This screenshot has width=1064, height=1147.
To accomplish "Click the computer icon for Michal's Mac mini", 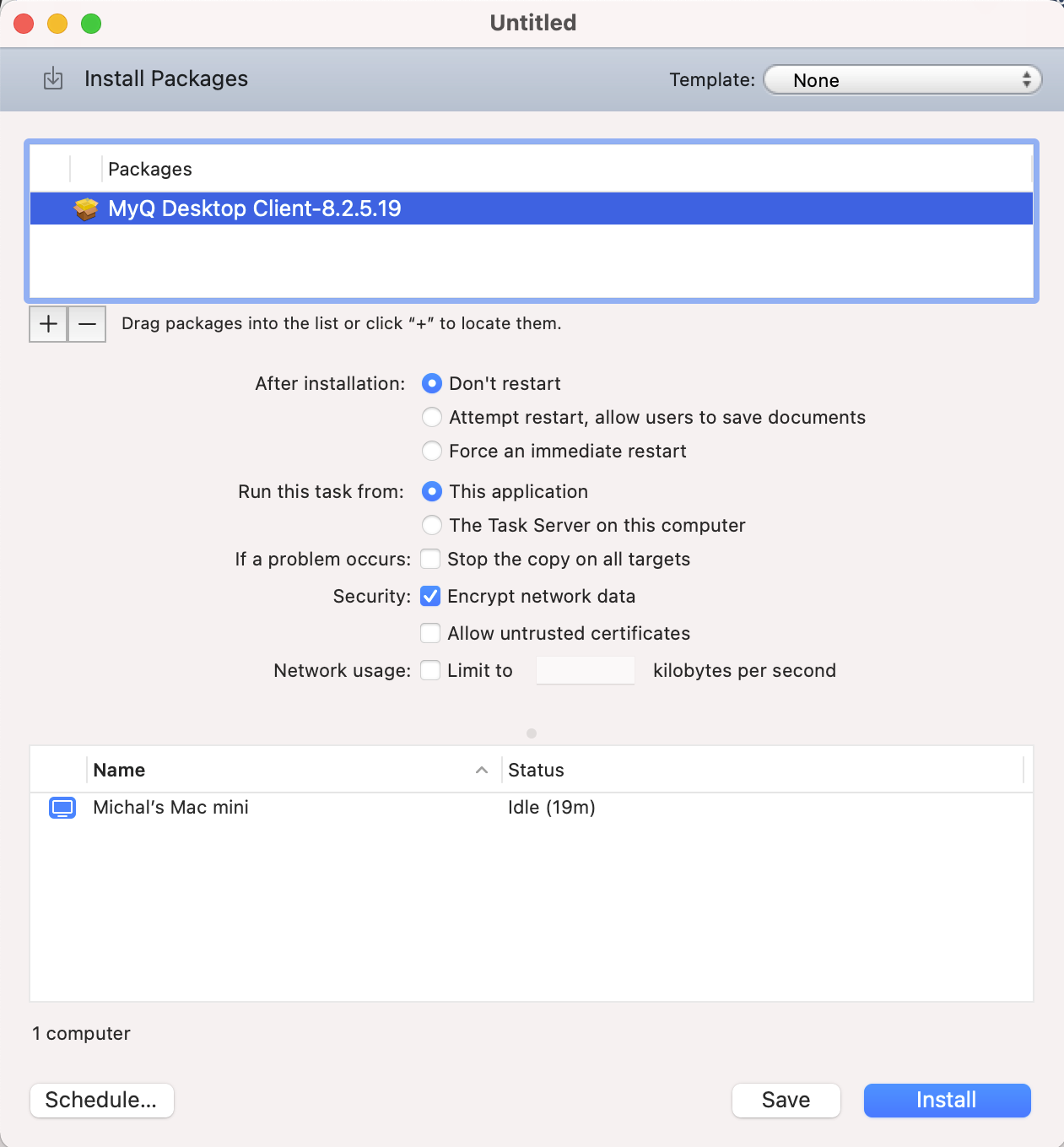I will 62,808.
